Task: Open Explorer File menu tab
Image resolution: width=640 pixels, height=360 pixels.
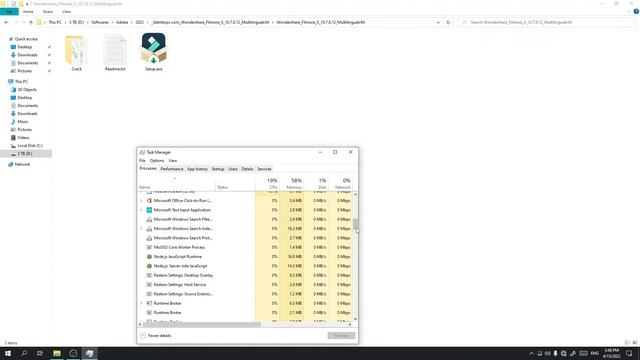Action: [x=9, y=12]
